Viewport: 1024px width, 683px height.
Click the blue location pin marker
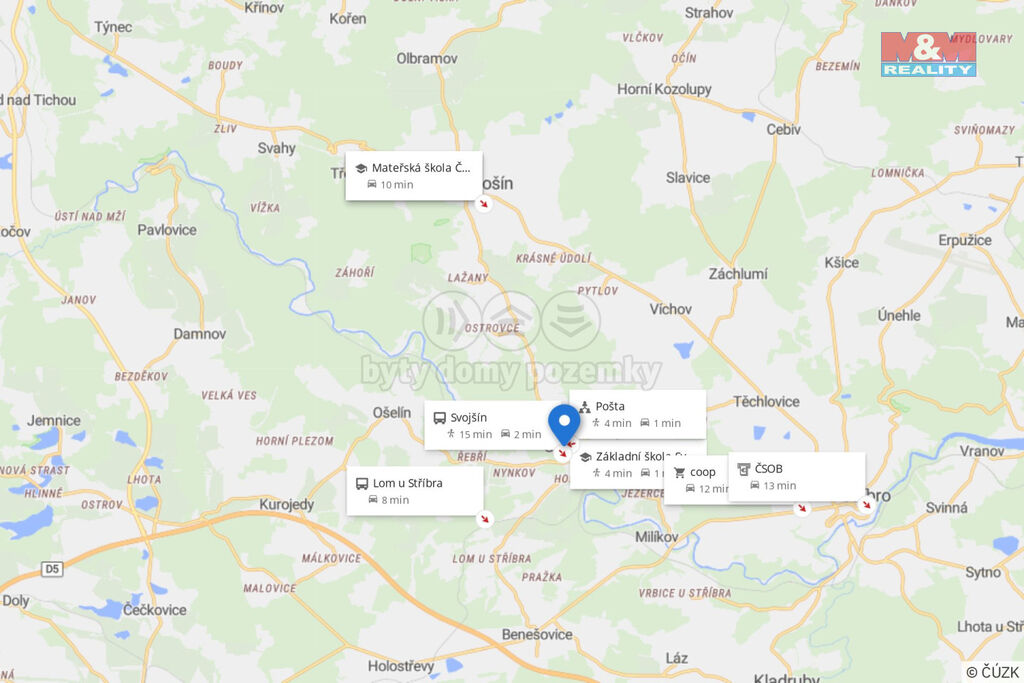pyautogui.click(x=564, y=424)
